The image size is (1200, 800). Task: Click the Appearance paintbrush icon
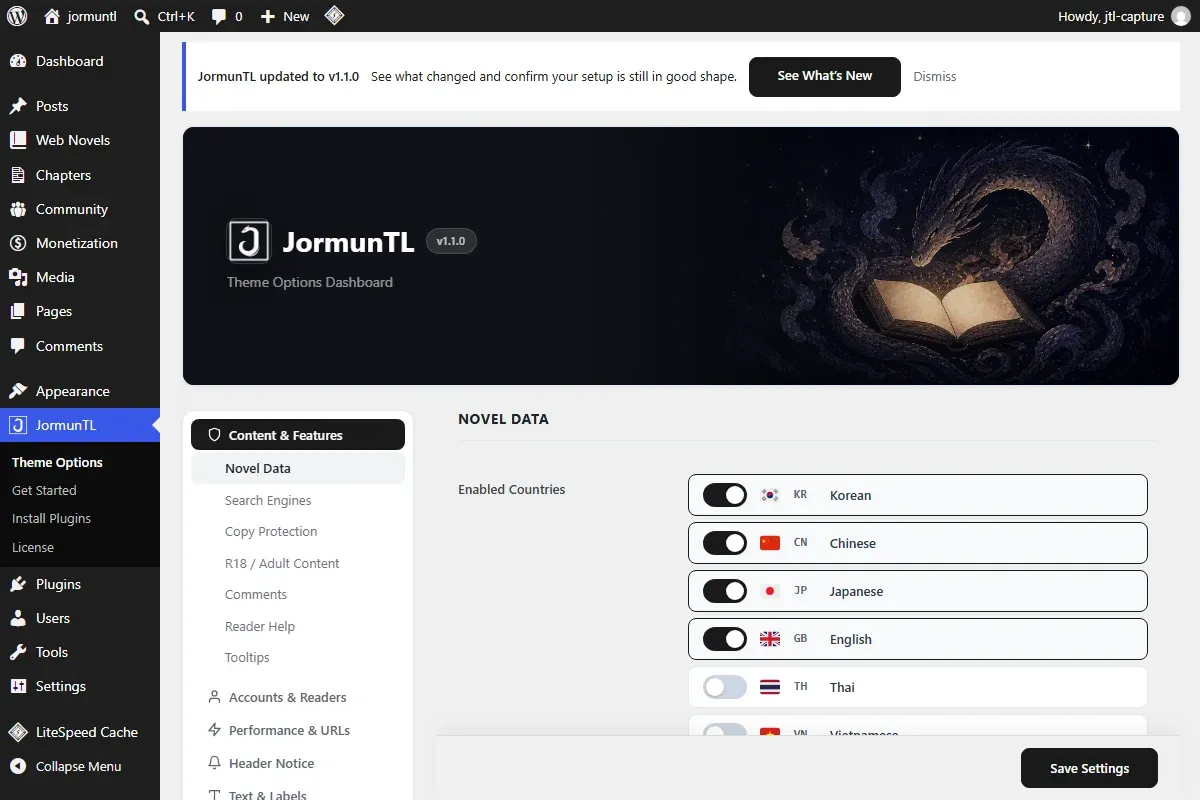click(18, 391)
